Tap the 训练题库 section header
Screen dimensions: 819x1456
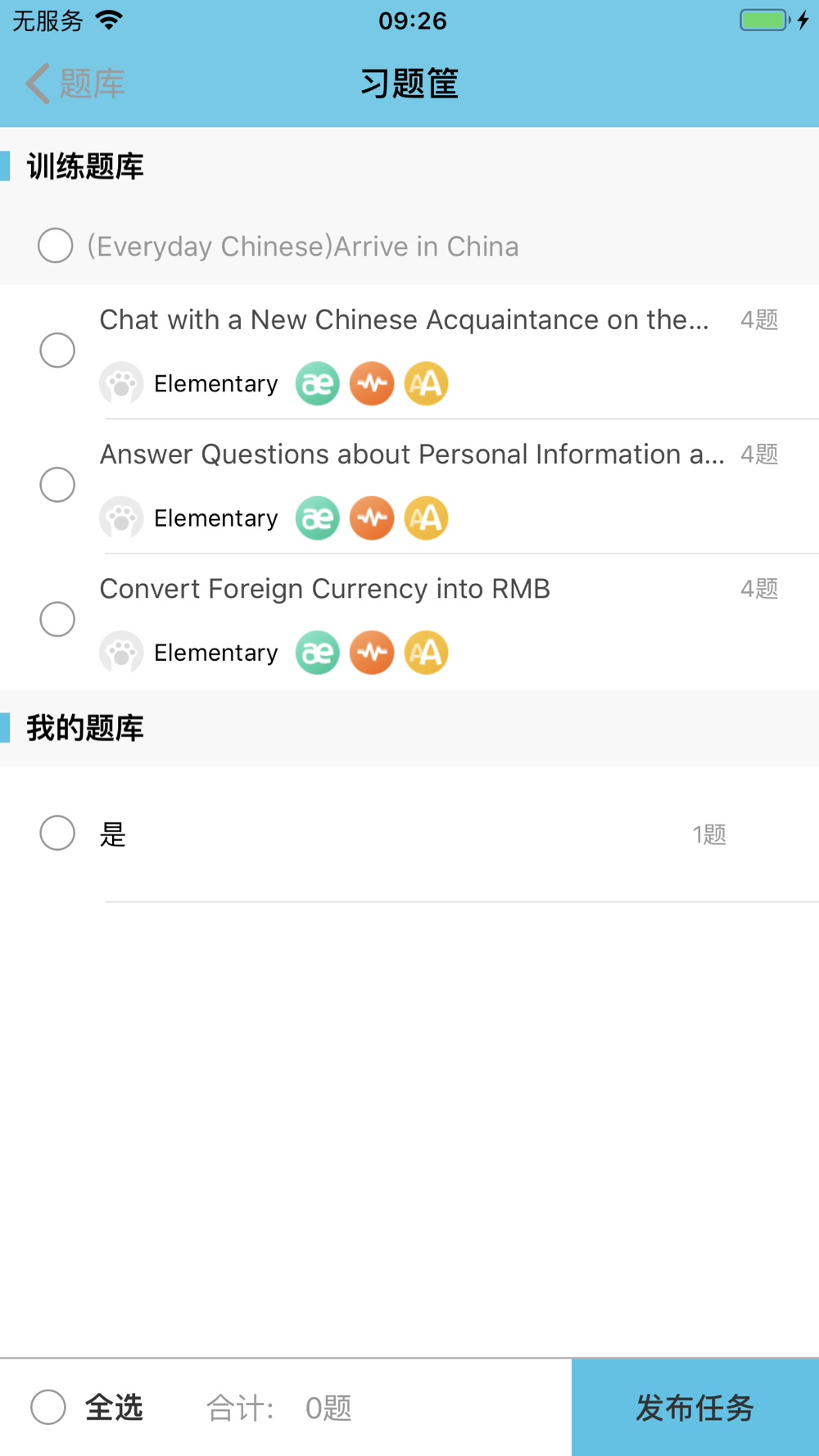click(x=85, y=166)
